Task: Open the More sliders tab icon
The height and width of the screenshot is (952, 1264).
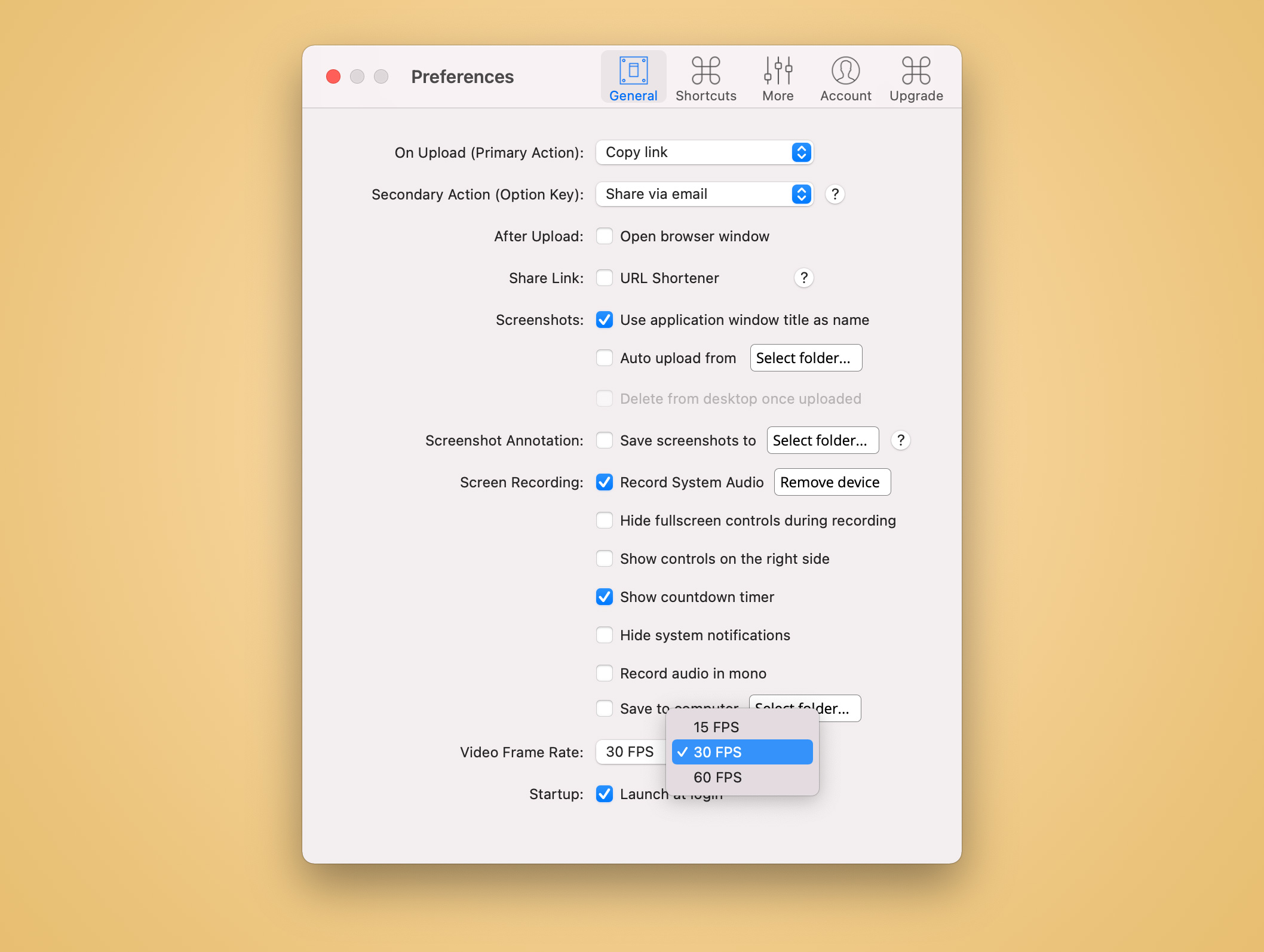Action: (778, 71)
